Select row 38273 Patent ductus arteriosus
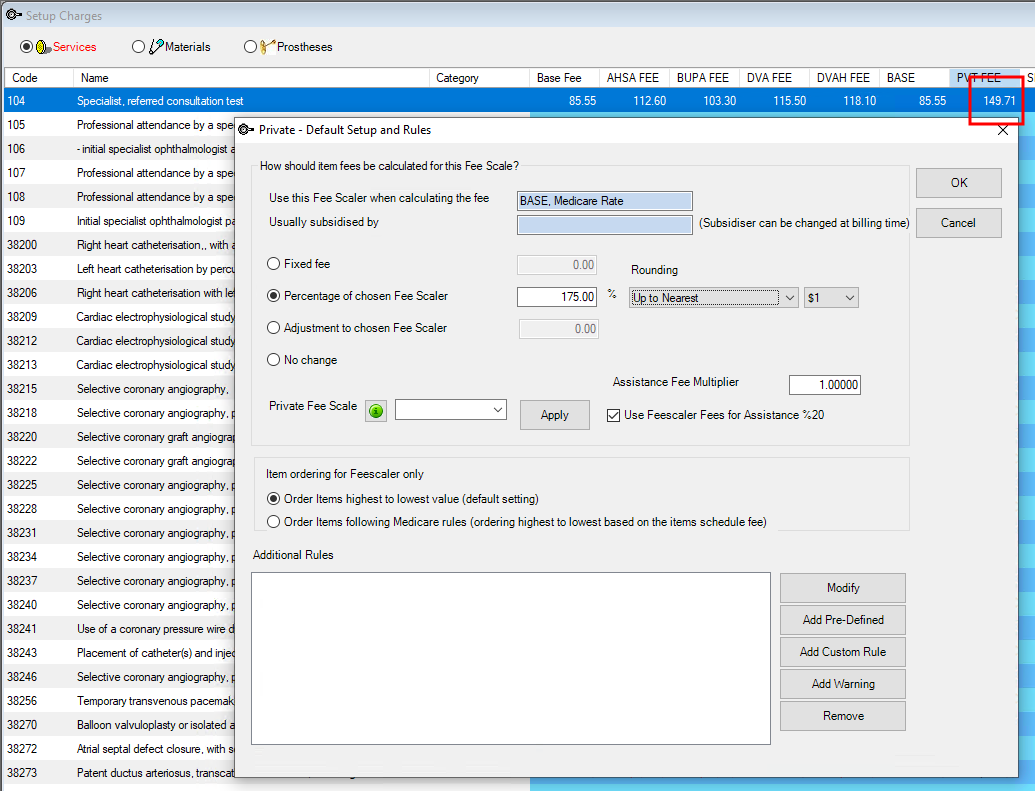This screenshot has width=1035, height=791. point(119,773)
